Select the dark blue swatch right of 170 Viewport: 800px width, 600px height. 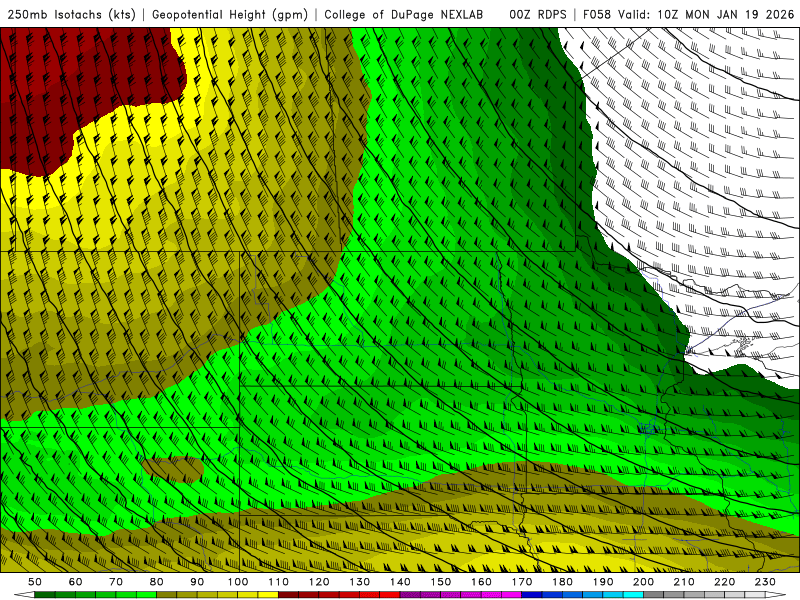click(532, 595)
